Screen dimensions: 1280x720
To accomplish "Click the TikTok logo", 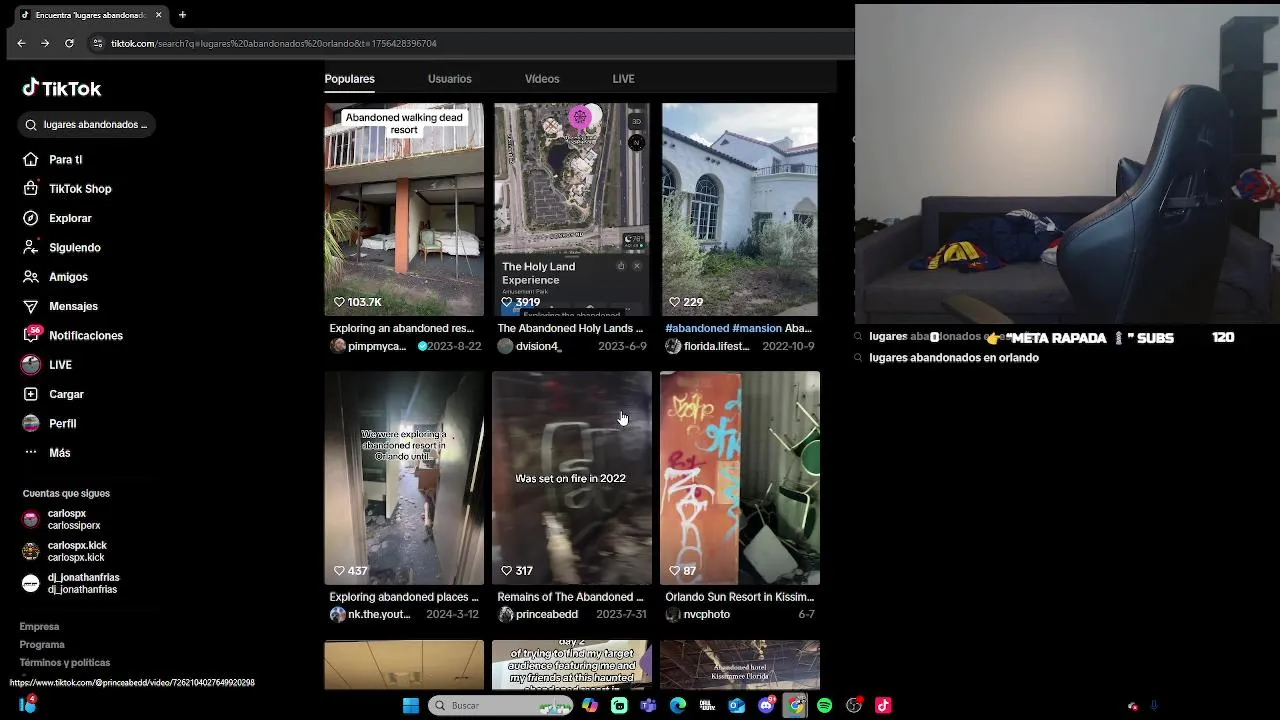I will tap(62, 88).
